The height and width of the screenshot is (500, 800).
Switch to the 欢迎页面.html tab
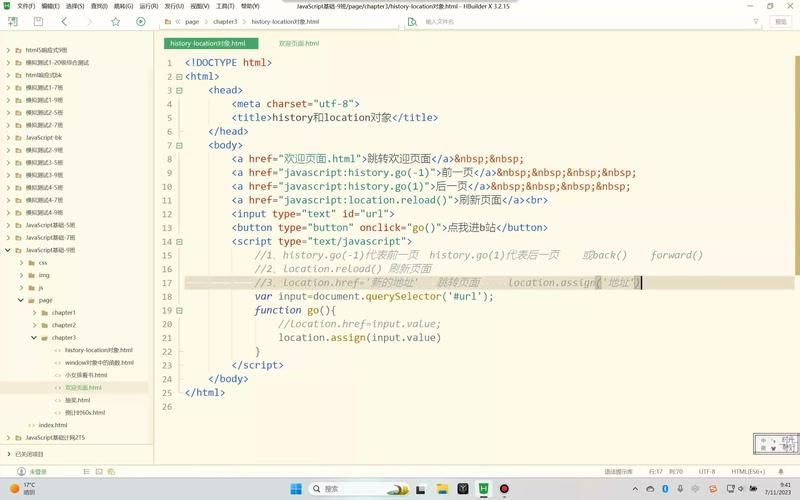pyautogui.click(x=298, y=44)
